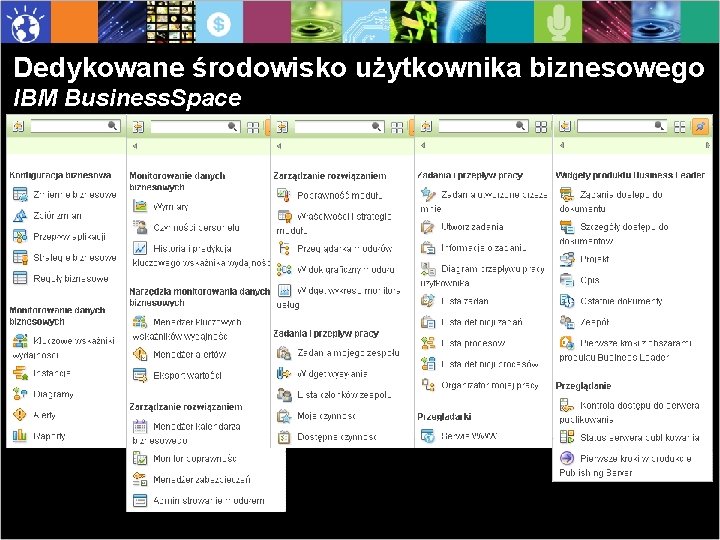Select the Zbiór zmian widget icon
The width and height of the screenshot is (720, 540).
tap(20, 215)
